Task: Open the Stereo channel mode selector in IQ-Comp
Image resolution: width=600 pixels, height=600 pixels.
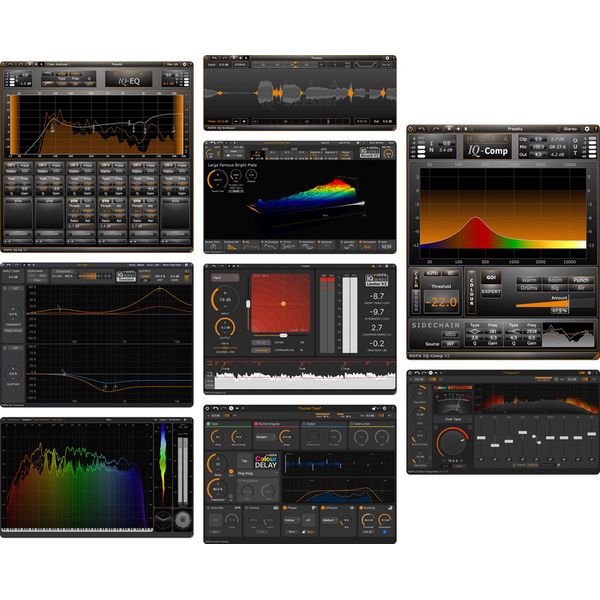Action: pyautogui.click(x=570, y=129)
